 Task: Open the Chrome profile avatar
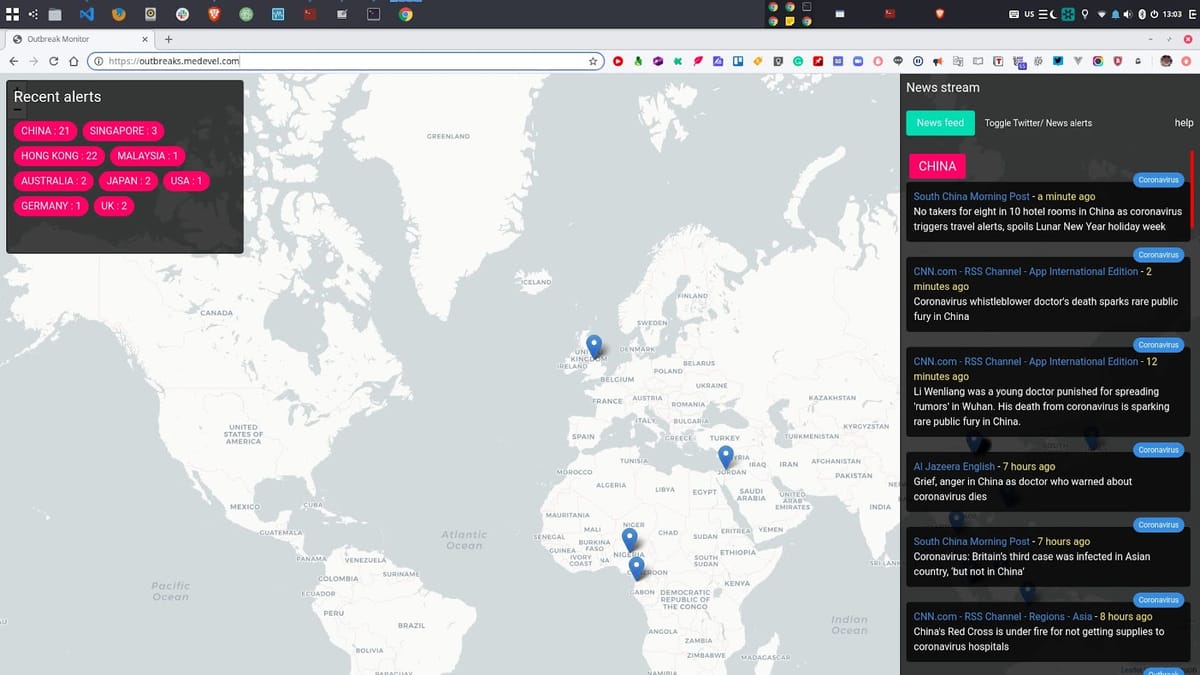(1166, 61)
